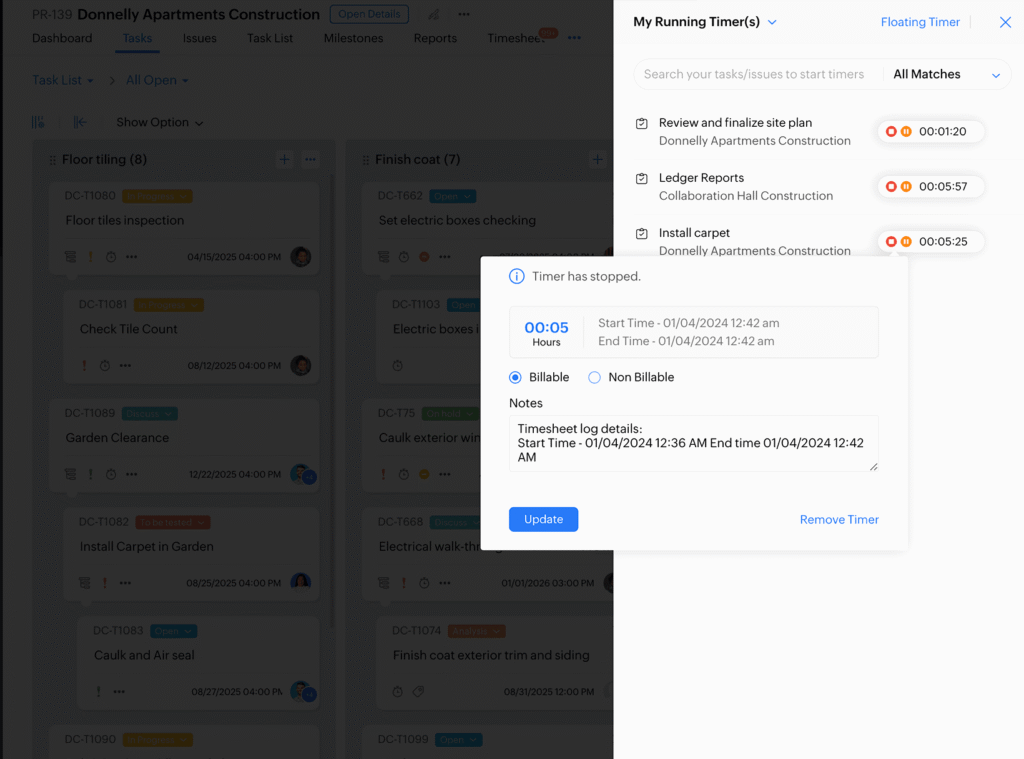The height and width of the screenshot is (759, 1024).
Task: Open the Show Option dropdown
Action: 160,122
